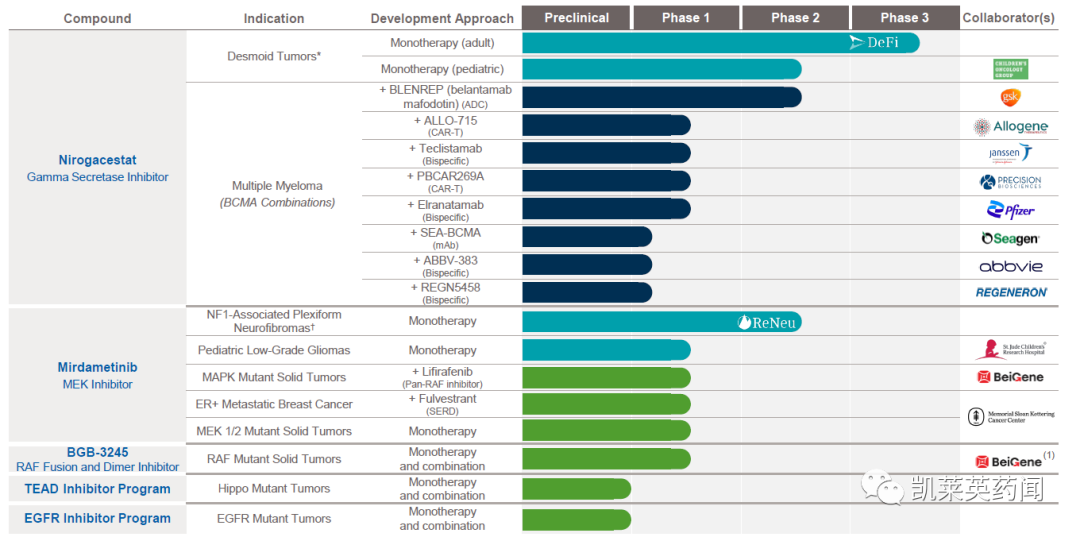This screenshot has width=1080, height=537.
Task: Select the Preclinical column header
Action: coord(576,18)
